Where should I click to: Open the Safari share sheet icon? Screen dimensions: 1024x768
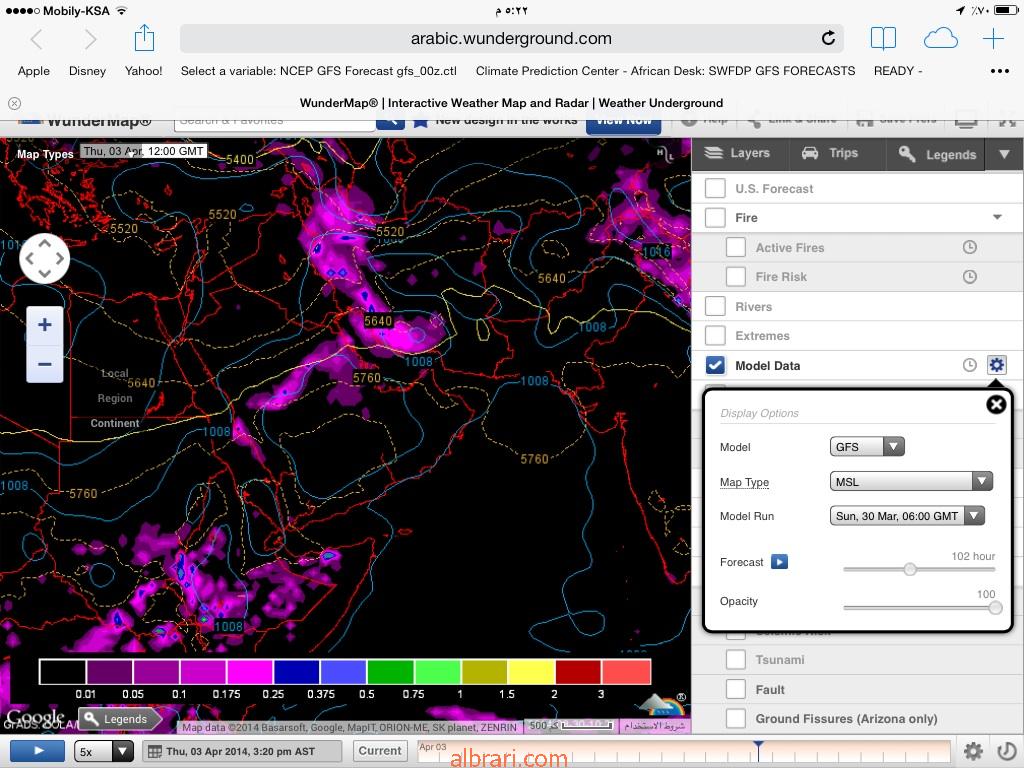point(144,38)
